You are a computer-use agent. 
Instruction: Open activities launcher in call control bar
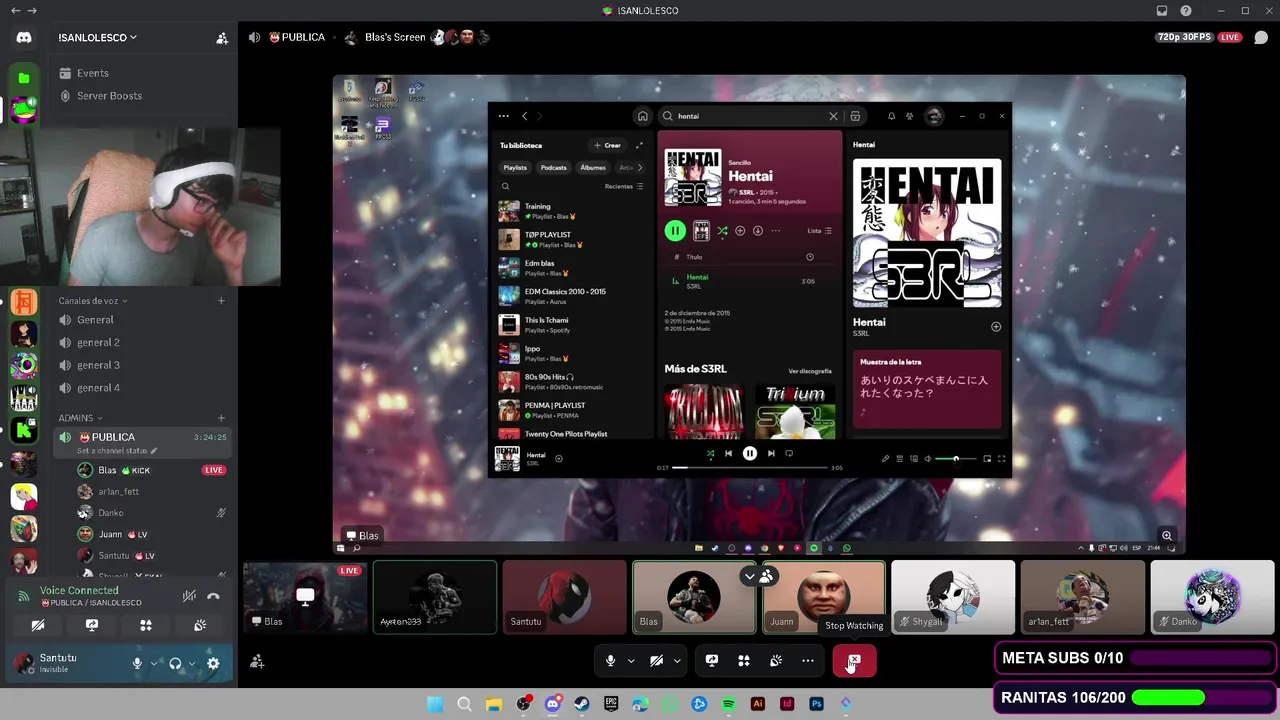pyautogui.click(x=744, y=661)
